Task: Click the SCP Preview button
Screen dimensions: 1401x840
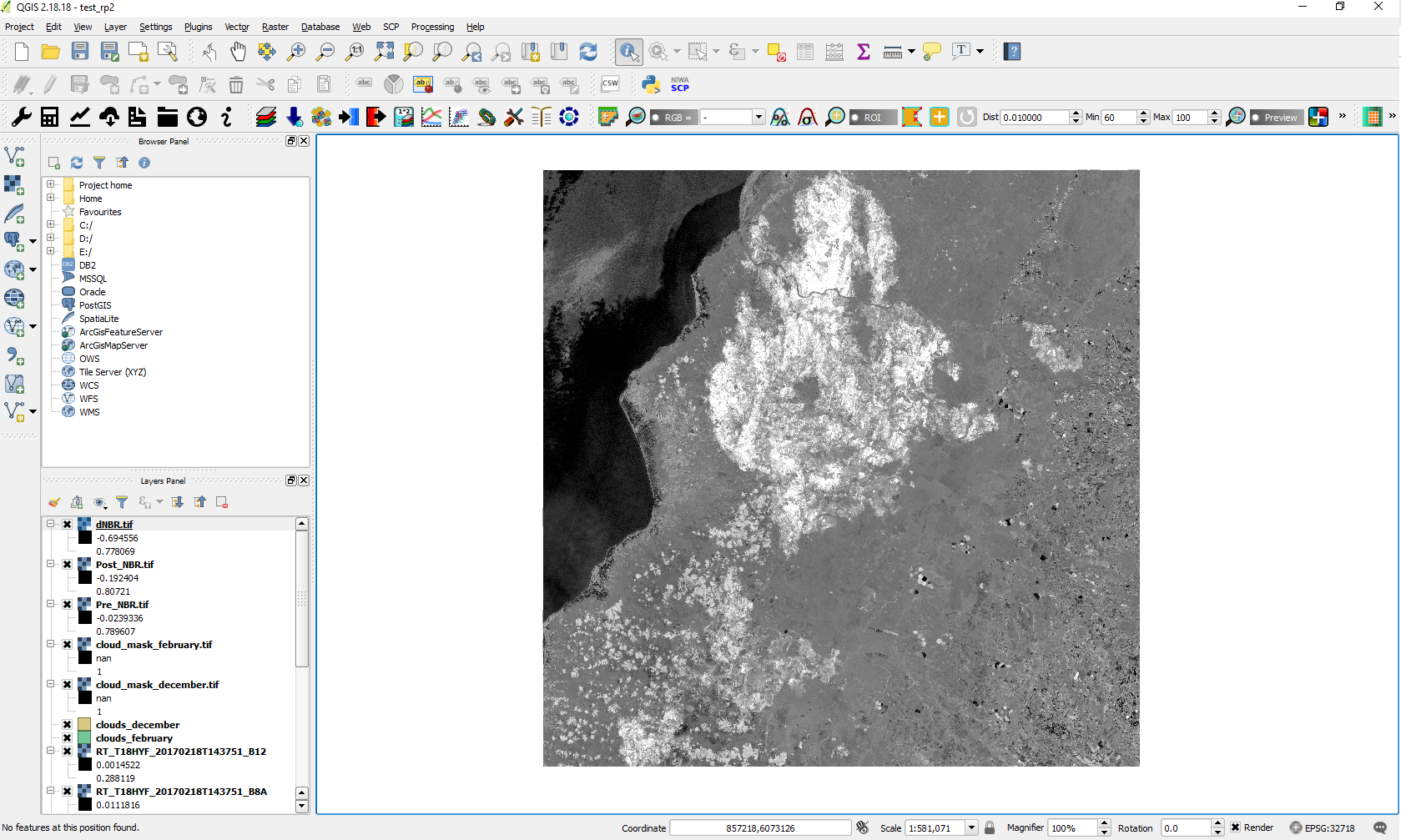Action: point(1277,118)
